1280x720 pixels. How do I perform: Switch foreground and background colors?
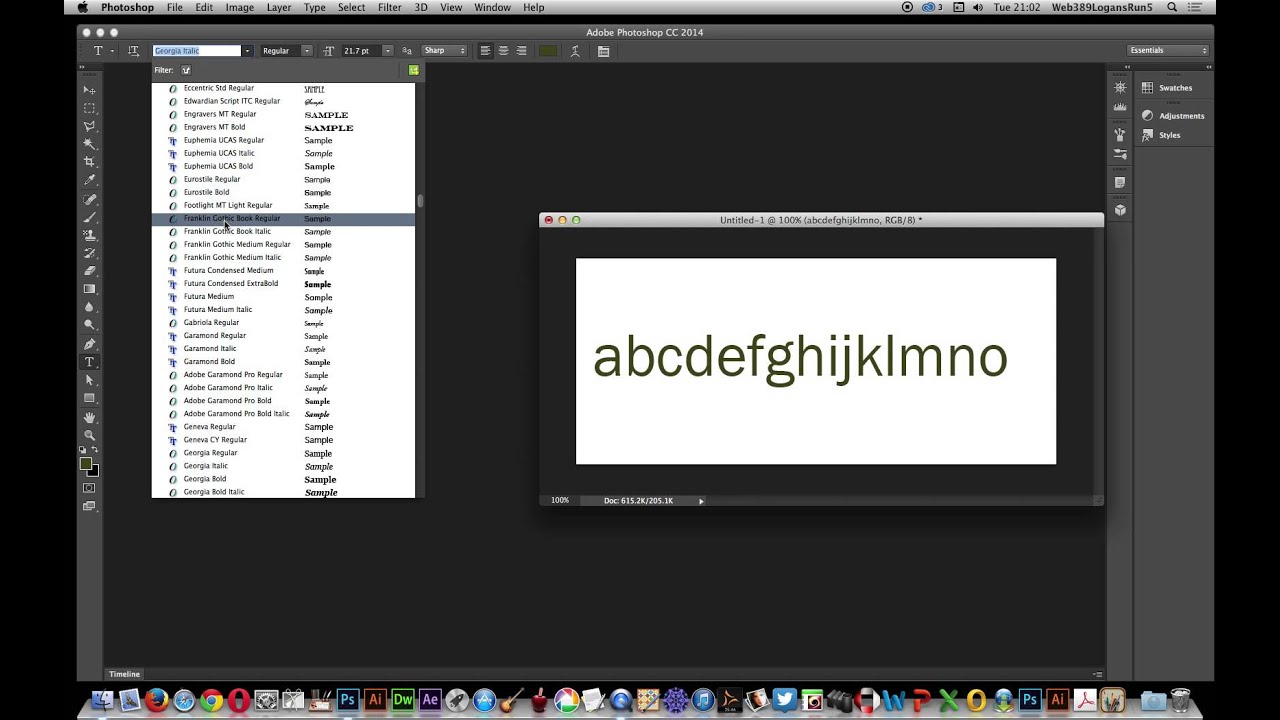[x=95, y=451]
